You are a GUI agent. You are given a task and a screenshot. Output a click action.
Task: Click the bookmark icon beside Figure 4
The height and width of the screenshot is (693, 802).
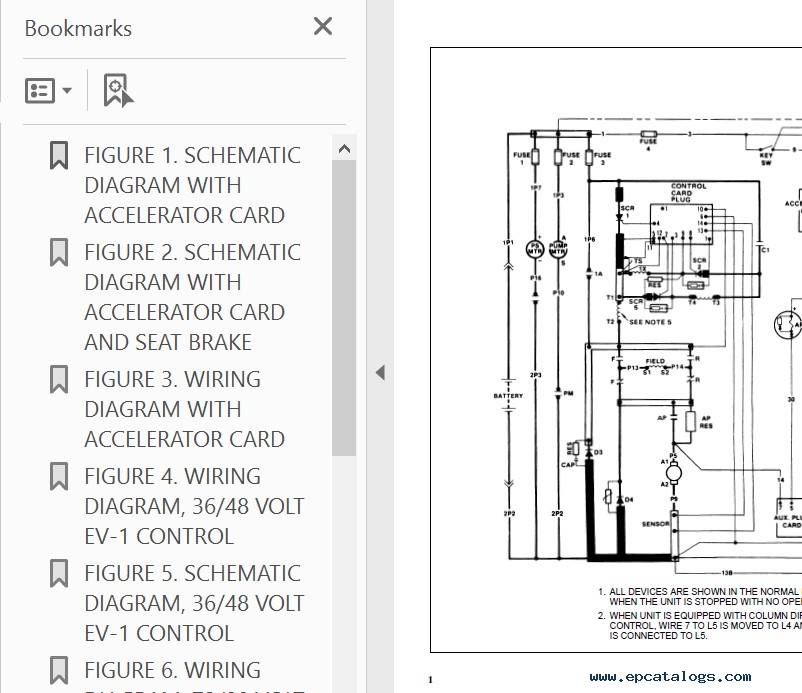[x=59, y=477]
